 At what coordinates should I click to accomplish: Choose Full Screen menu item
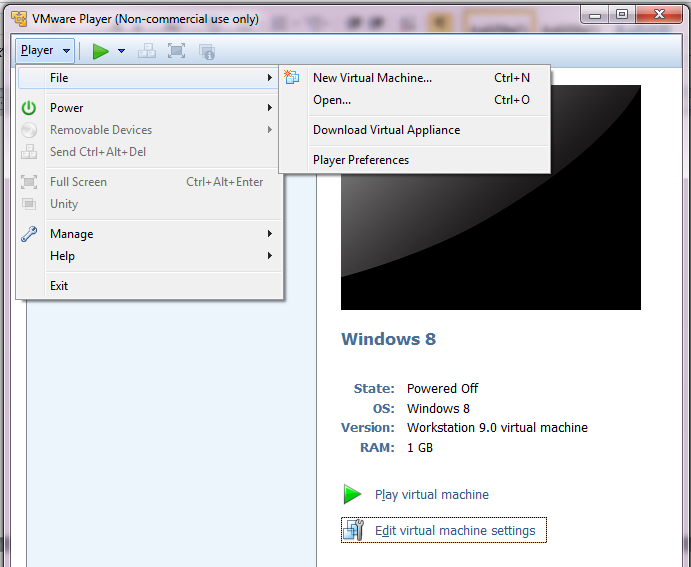pyautogui.click(x=149, y=182)
